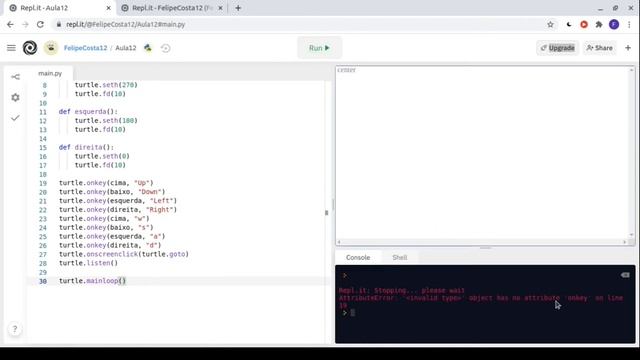Switch to the Console tab
The width and height of the screenshot is (640, 360).
358,258
